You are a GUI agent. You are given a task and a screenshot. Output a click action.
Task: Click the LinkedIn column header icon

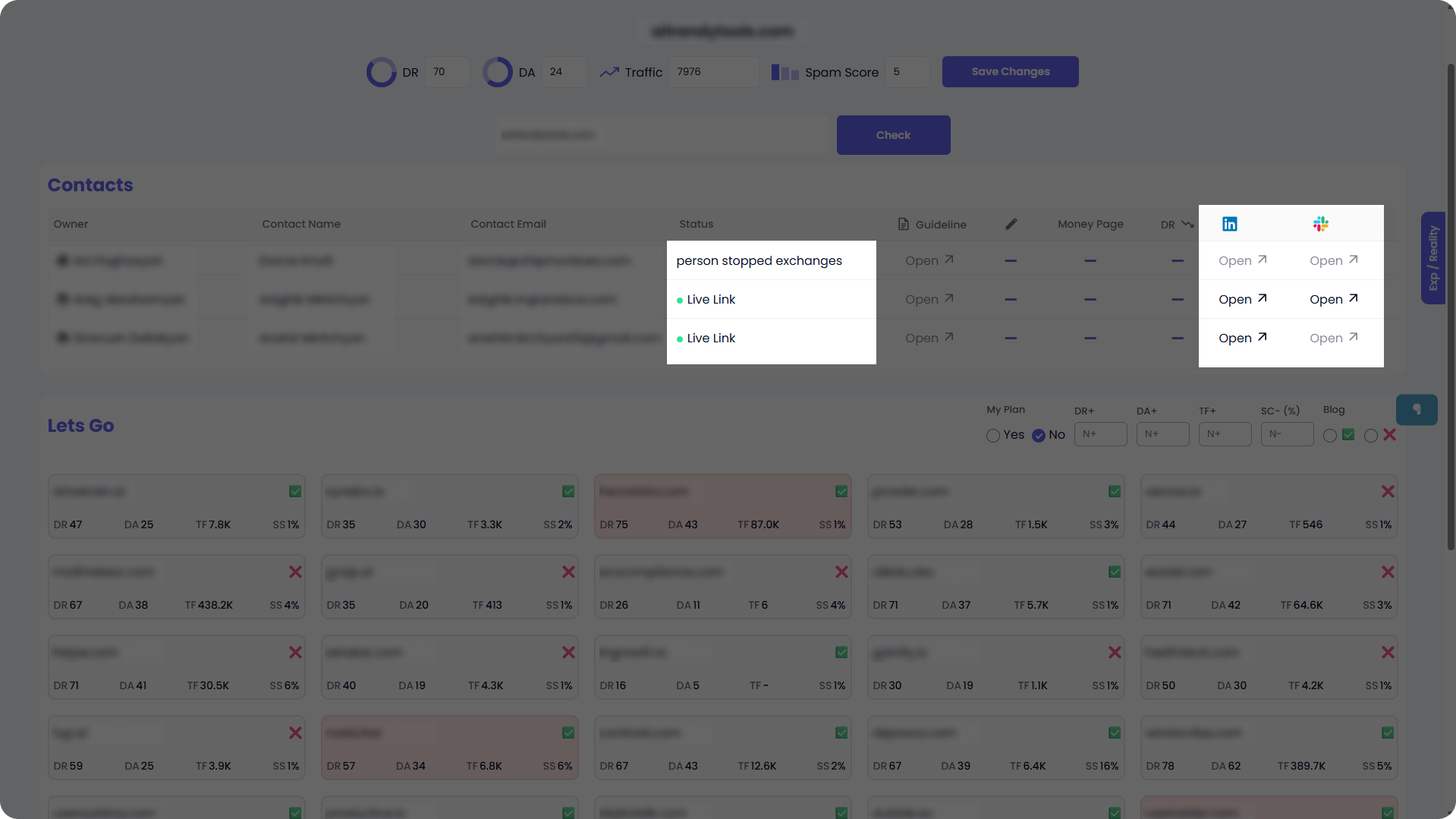point(1230,224)
